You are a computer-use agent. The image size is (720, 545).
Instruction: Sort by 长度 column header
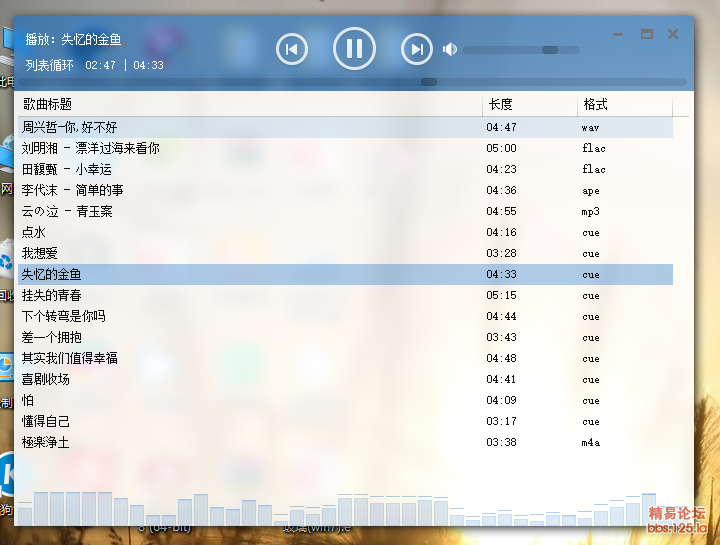[x=530, y=104]
